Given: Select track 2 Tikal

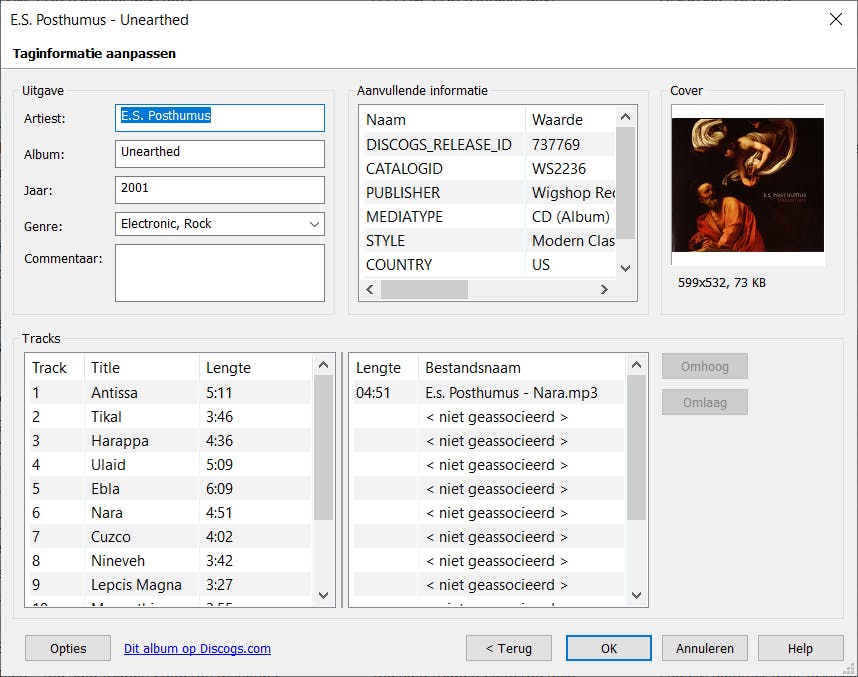Looking at the screenshot, I should pyautogui.click(x=170, y=416).
